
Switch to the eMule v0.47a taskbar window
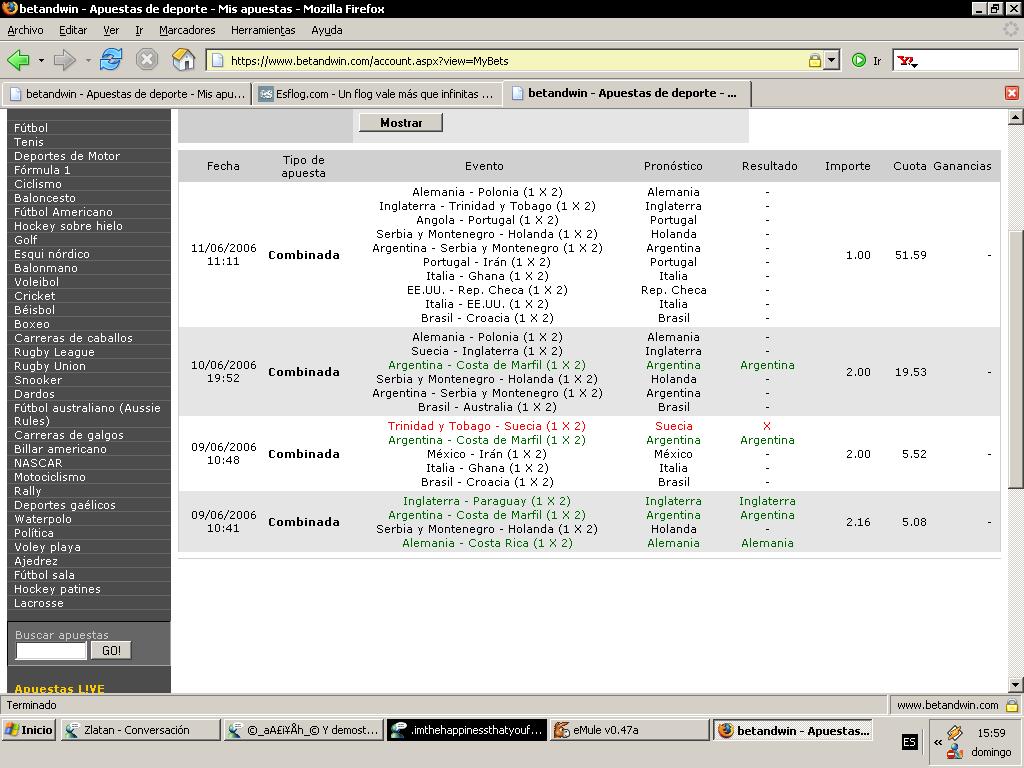630,730
